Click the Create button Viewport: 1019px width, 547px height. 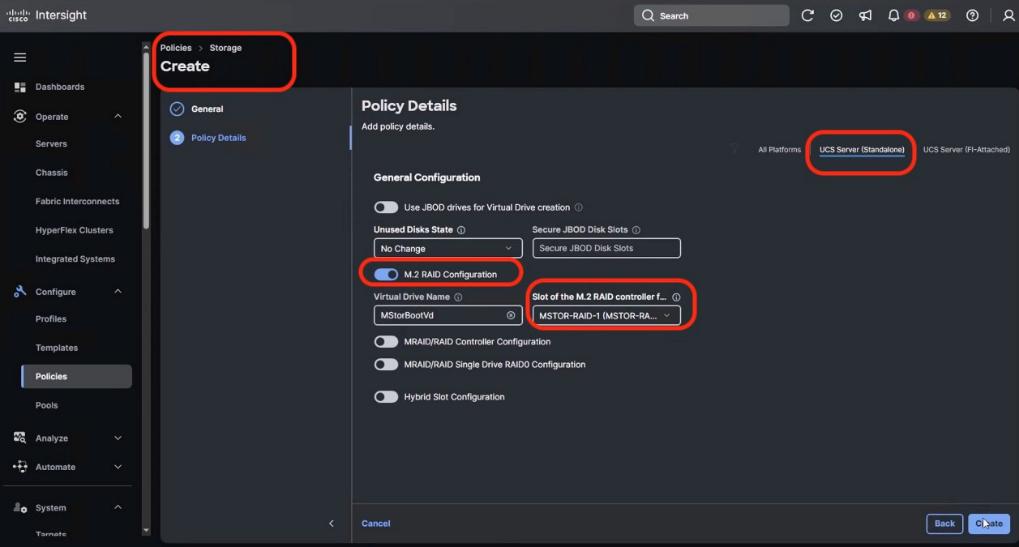989,524
